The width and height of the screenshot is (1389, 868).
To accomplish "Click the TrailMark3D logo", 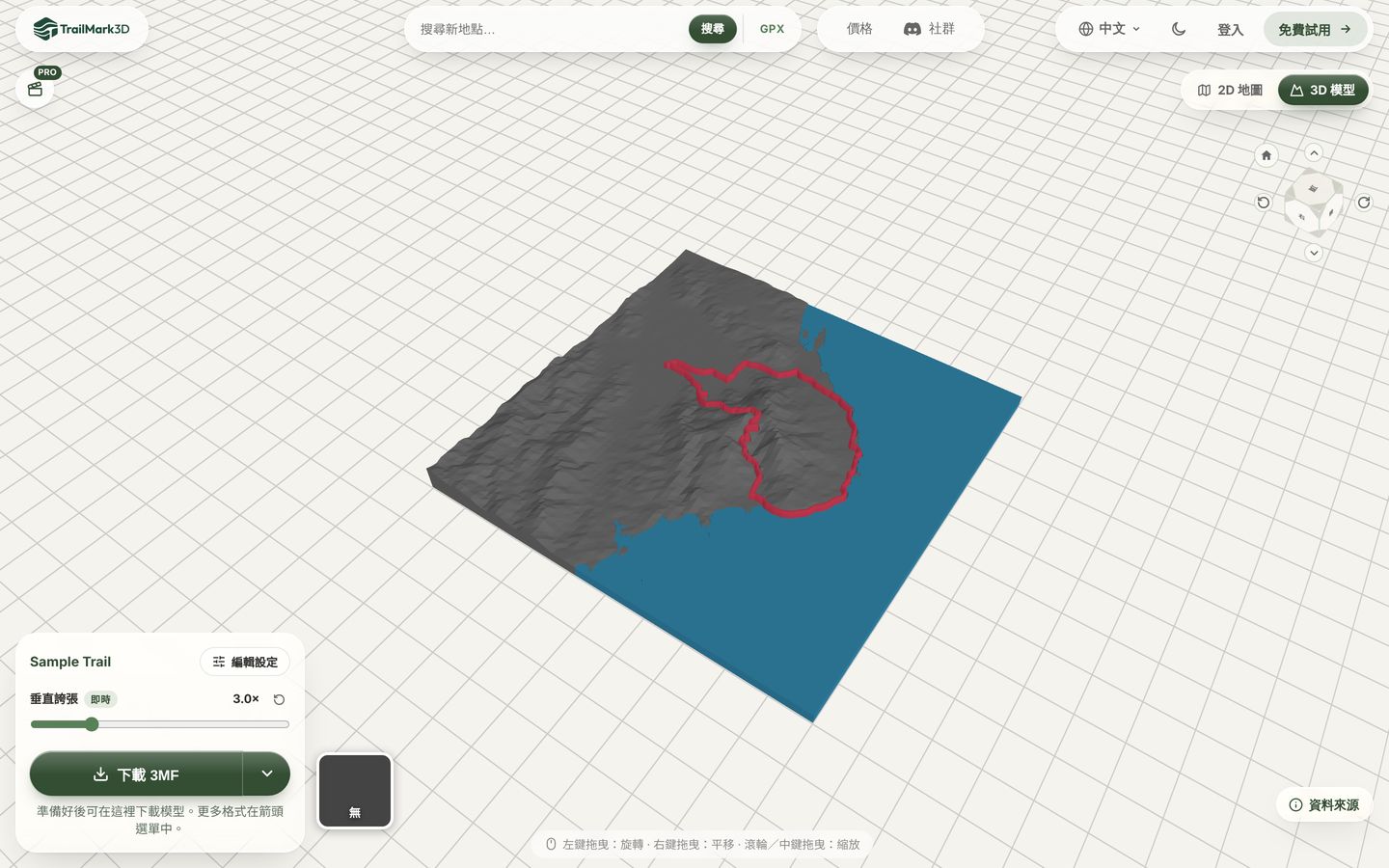I will [x=82, y=29].
